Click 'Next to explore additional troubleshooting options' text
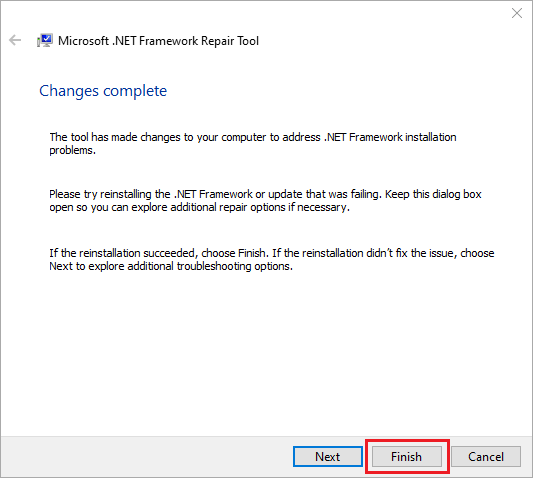Viewport: 533px width, 478px height. 171,266
